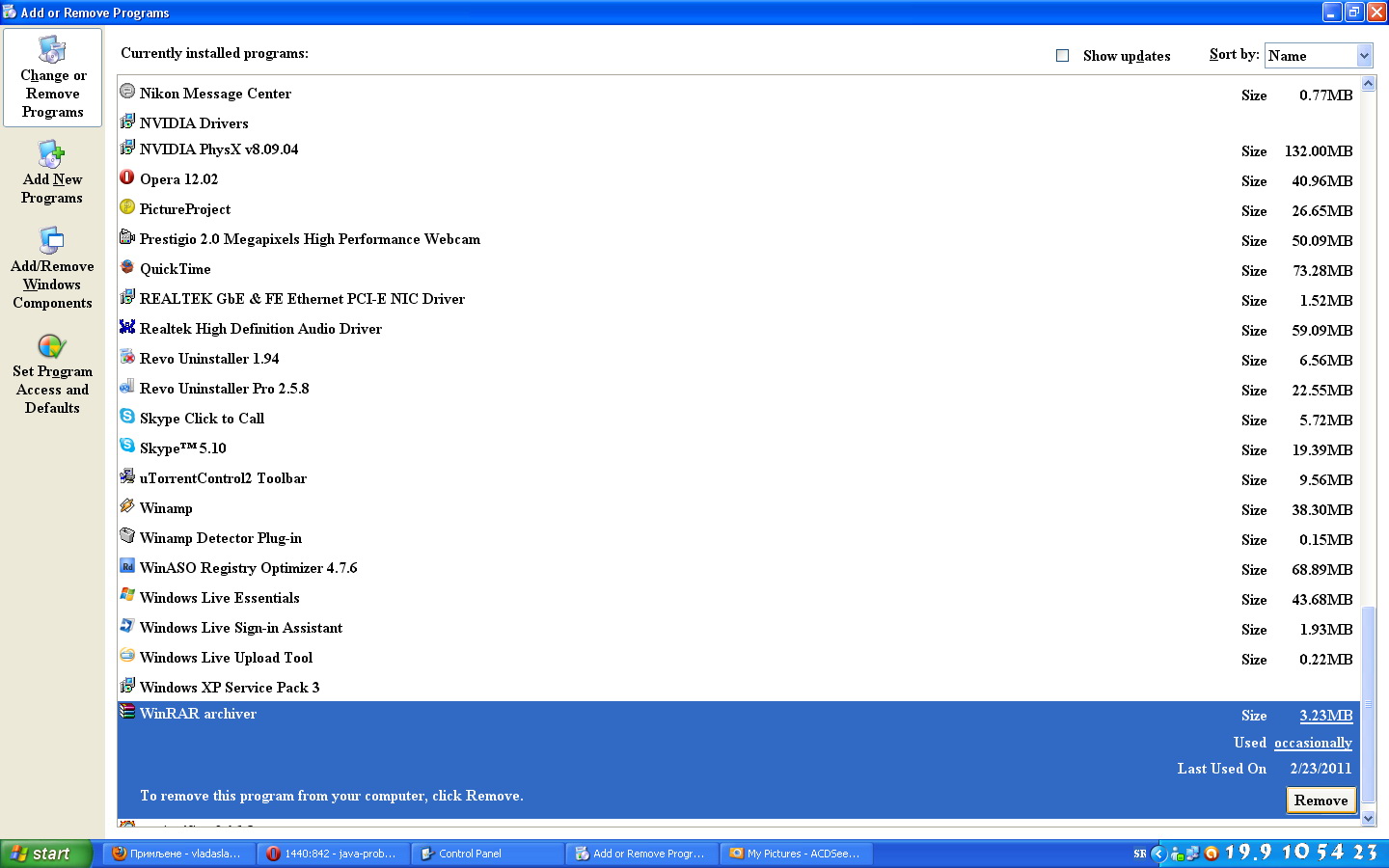Click the Windows Live Essentials icon

[x=127, y=596]
